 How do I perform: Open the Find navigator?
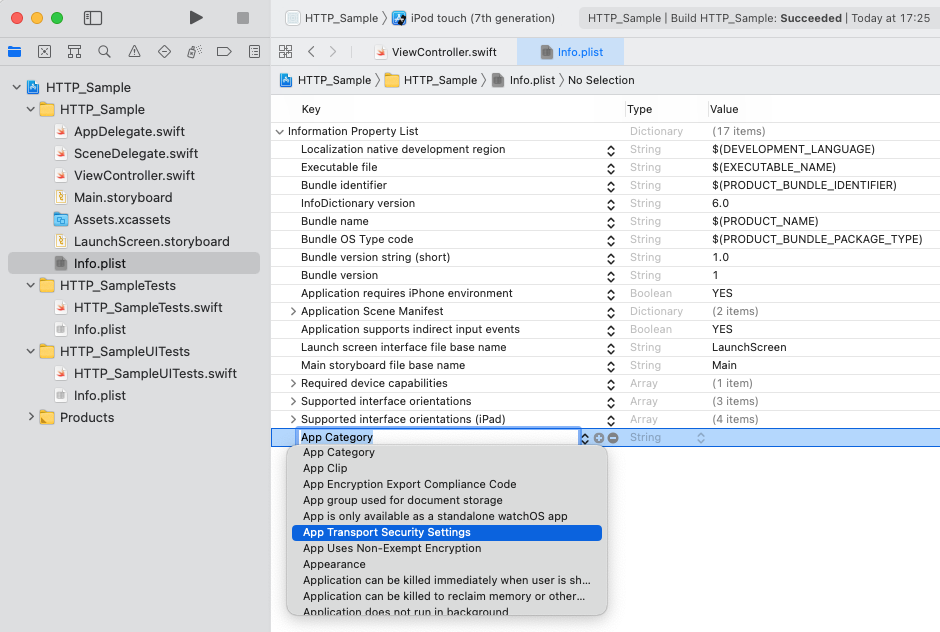click(104, 52)
